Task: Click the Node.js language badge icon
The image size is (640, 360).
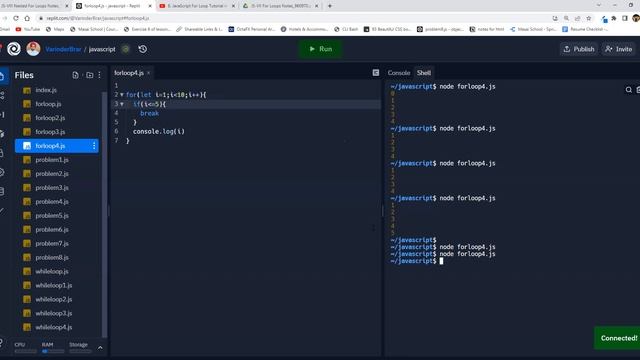Action: 126,49
